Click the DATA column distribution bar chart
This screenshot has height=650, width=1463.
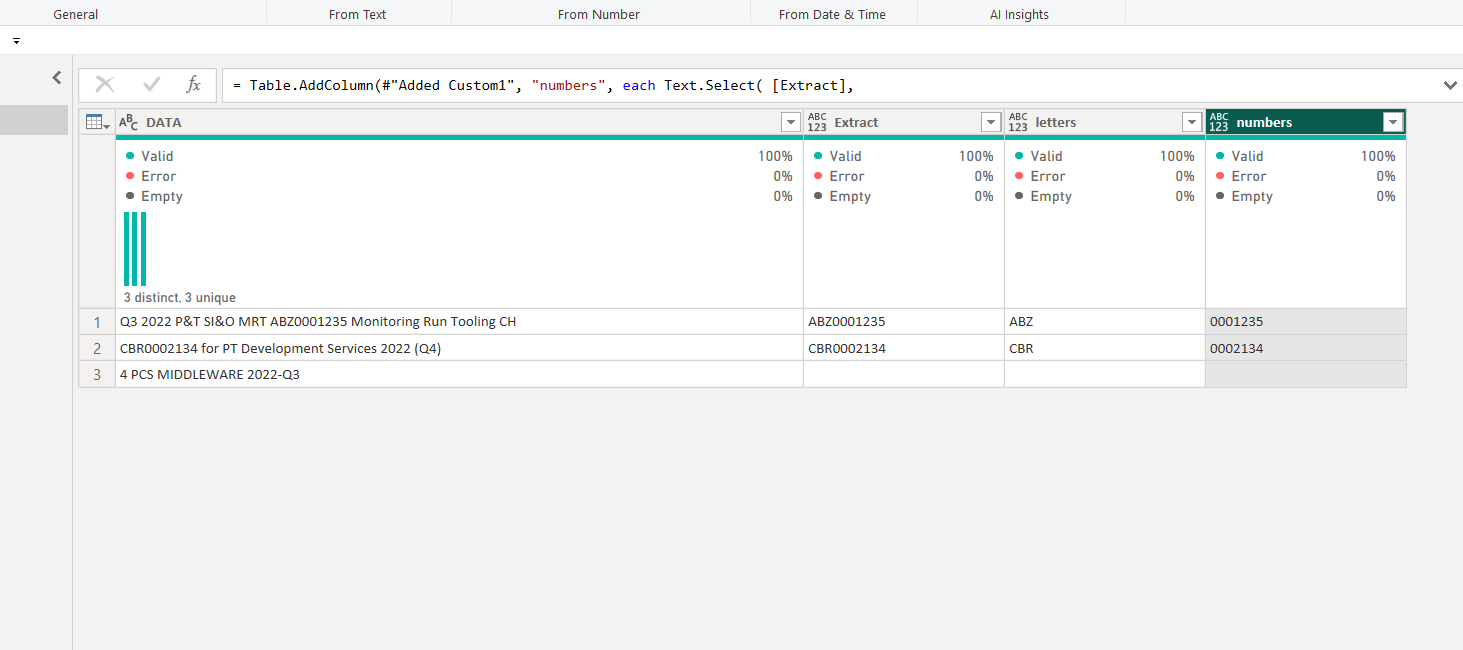click(135, 249)
